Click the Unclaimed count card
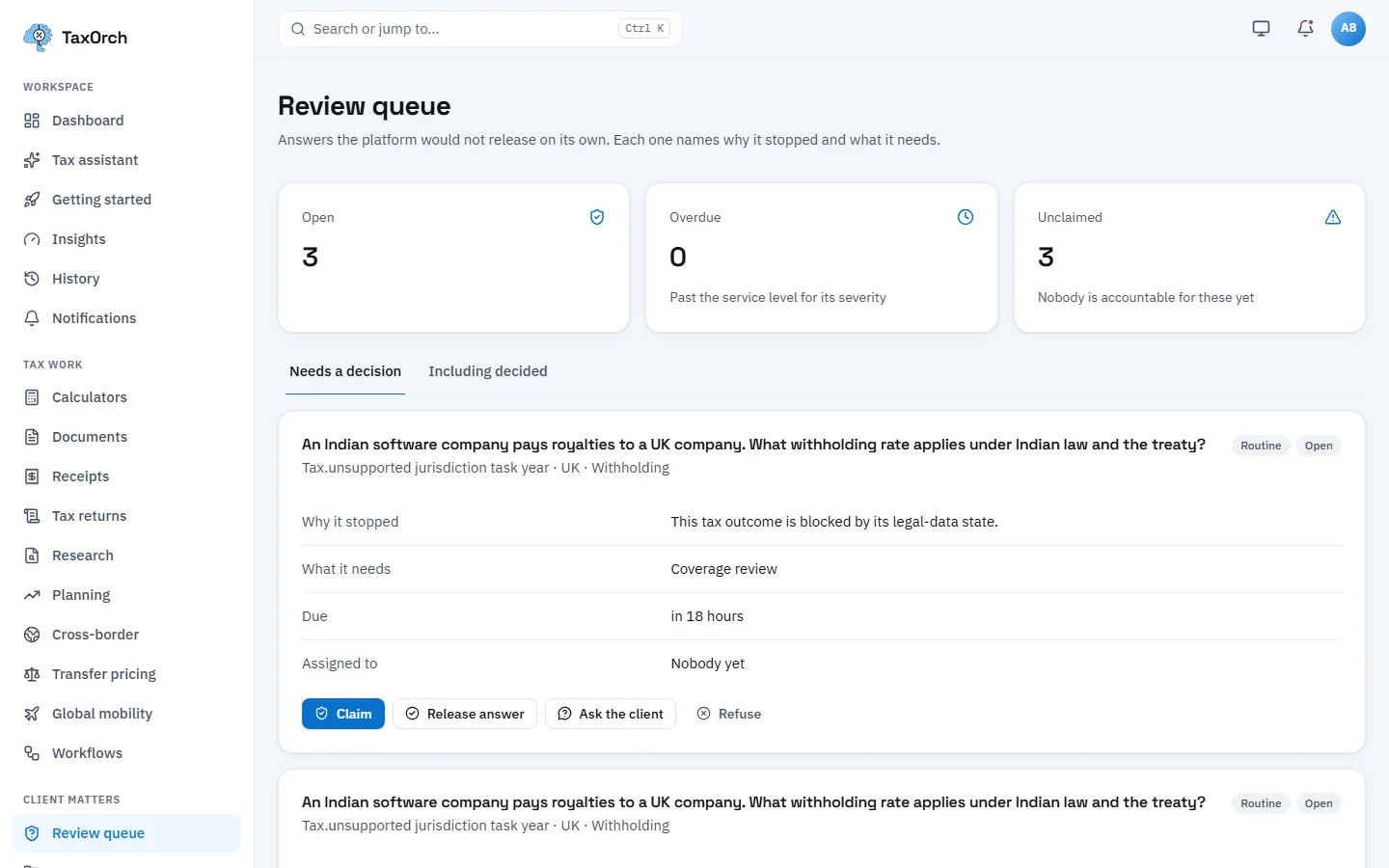 point(1189,258)
